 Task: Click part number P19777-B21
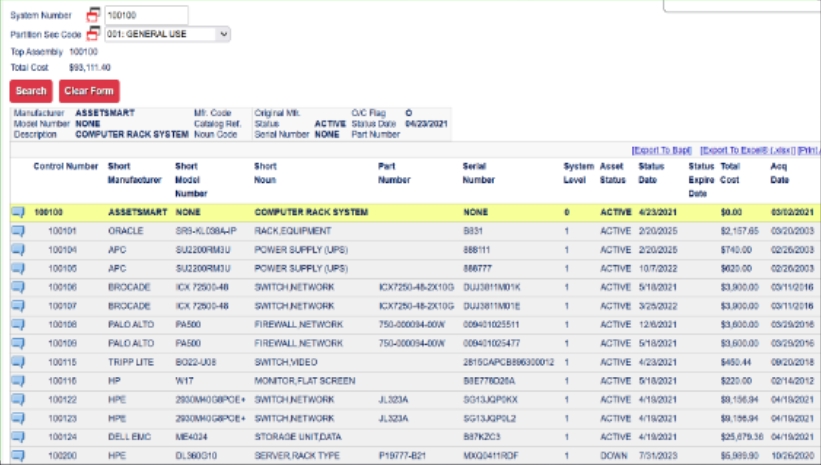tap(402, 456)
